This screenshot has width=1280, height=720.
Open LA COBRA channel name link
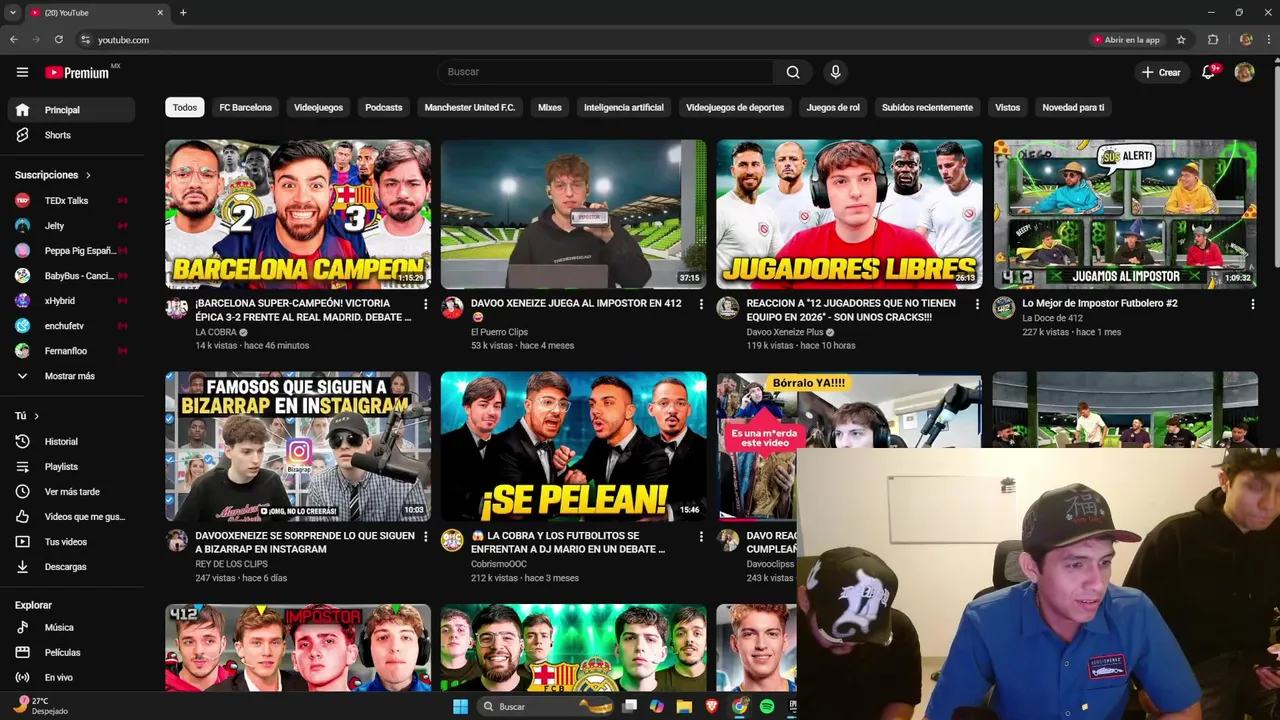point(216,332)
